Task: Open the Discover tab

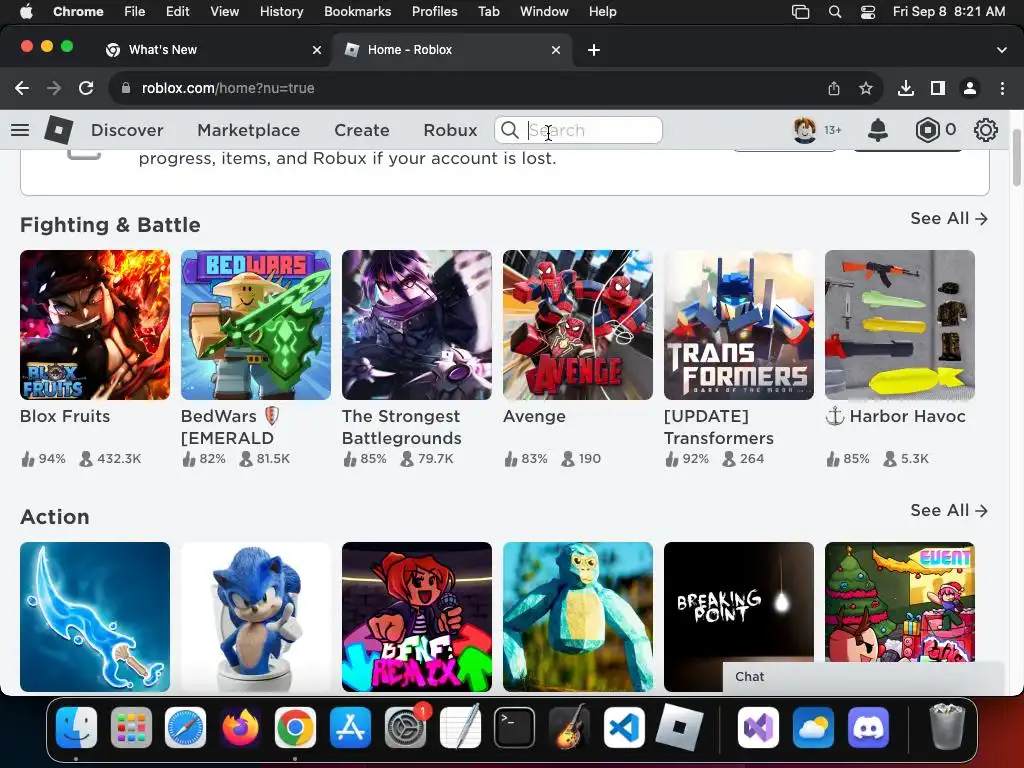Action: (x=127, y=130)
